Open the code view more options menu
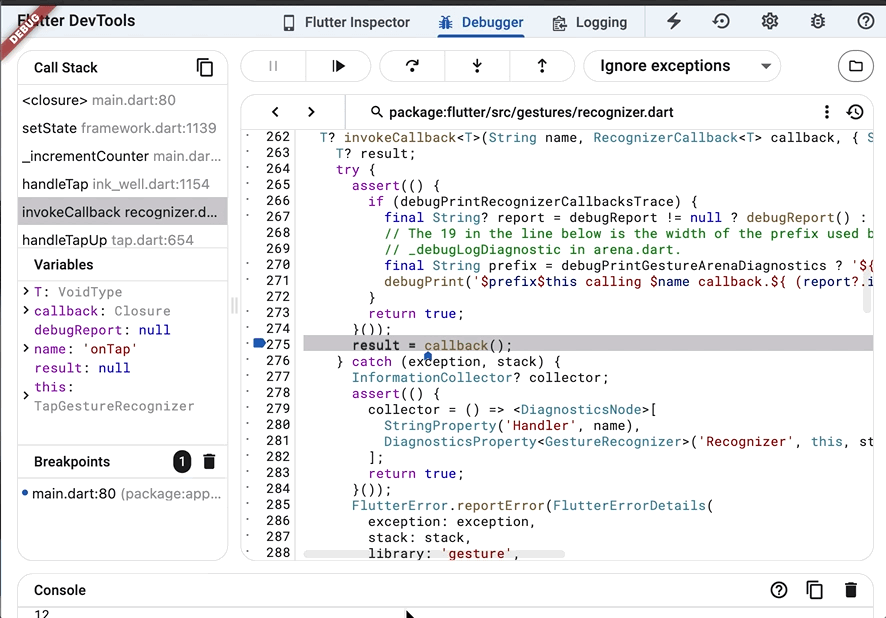This screenshot has height=618, width=886. pyautogui.click(x=827, y=112)
